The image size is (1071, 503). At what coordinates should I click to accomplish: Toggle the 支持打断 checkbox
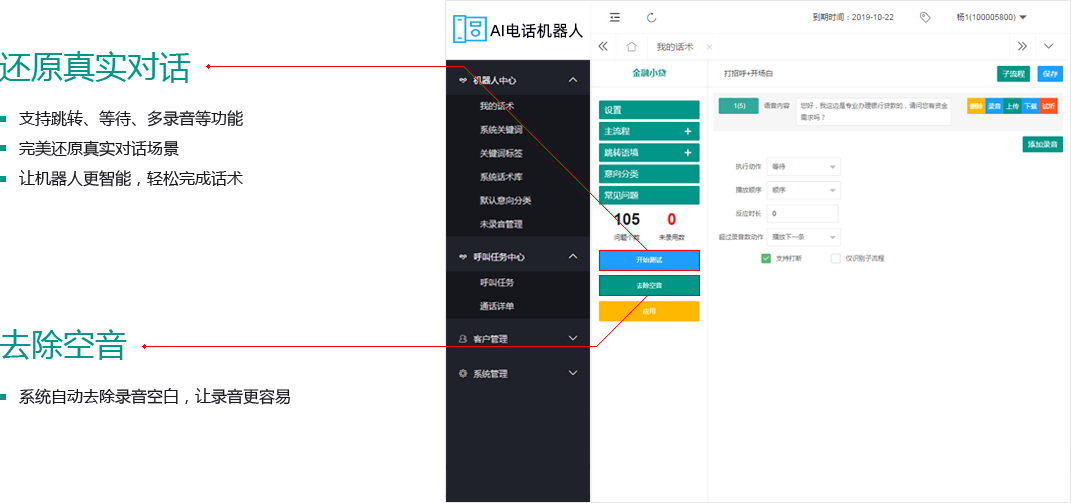766,258
